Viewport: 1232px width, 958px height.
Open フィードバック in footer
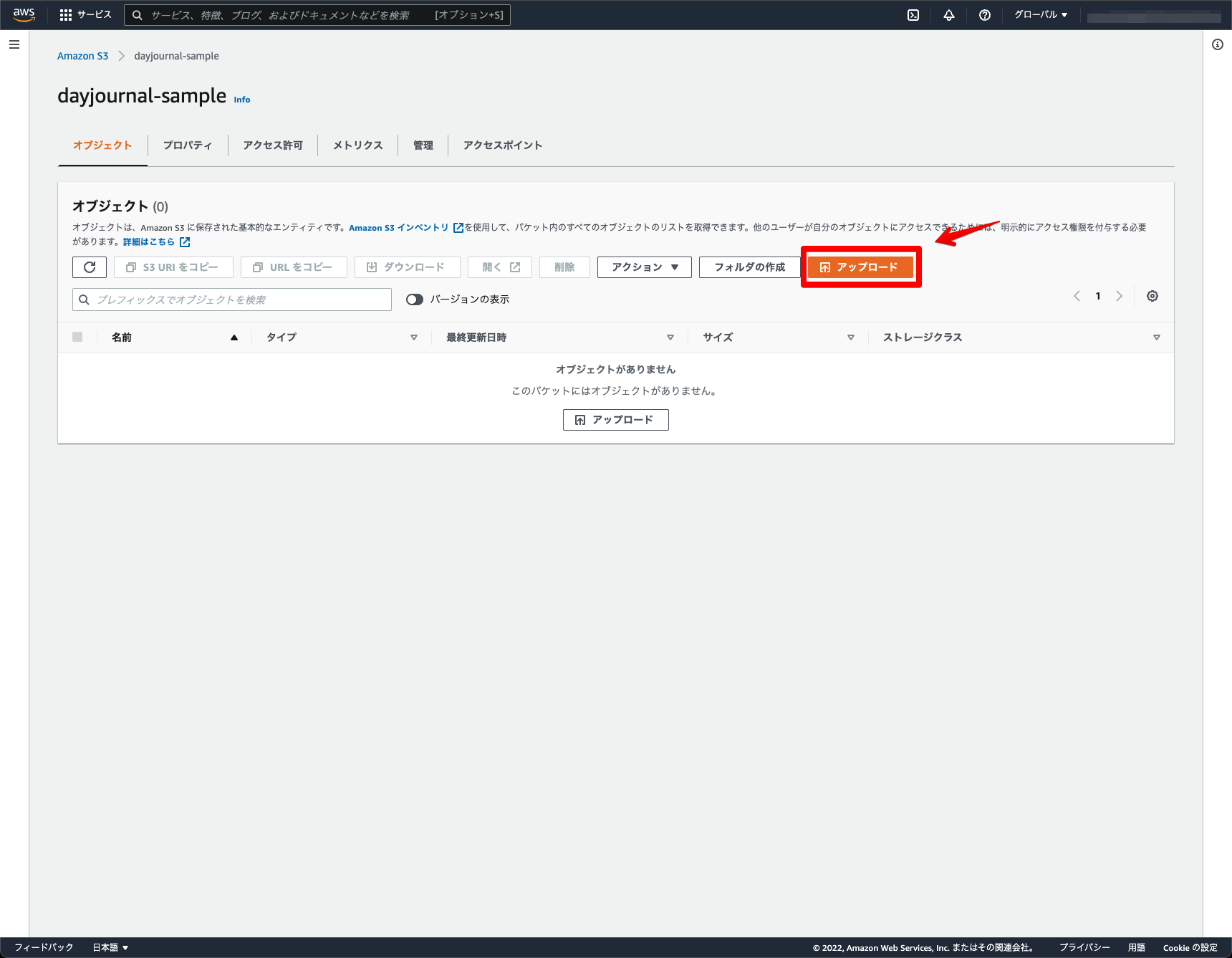tap(44, 947)
